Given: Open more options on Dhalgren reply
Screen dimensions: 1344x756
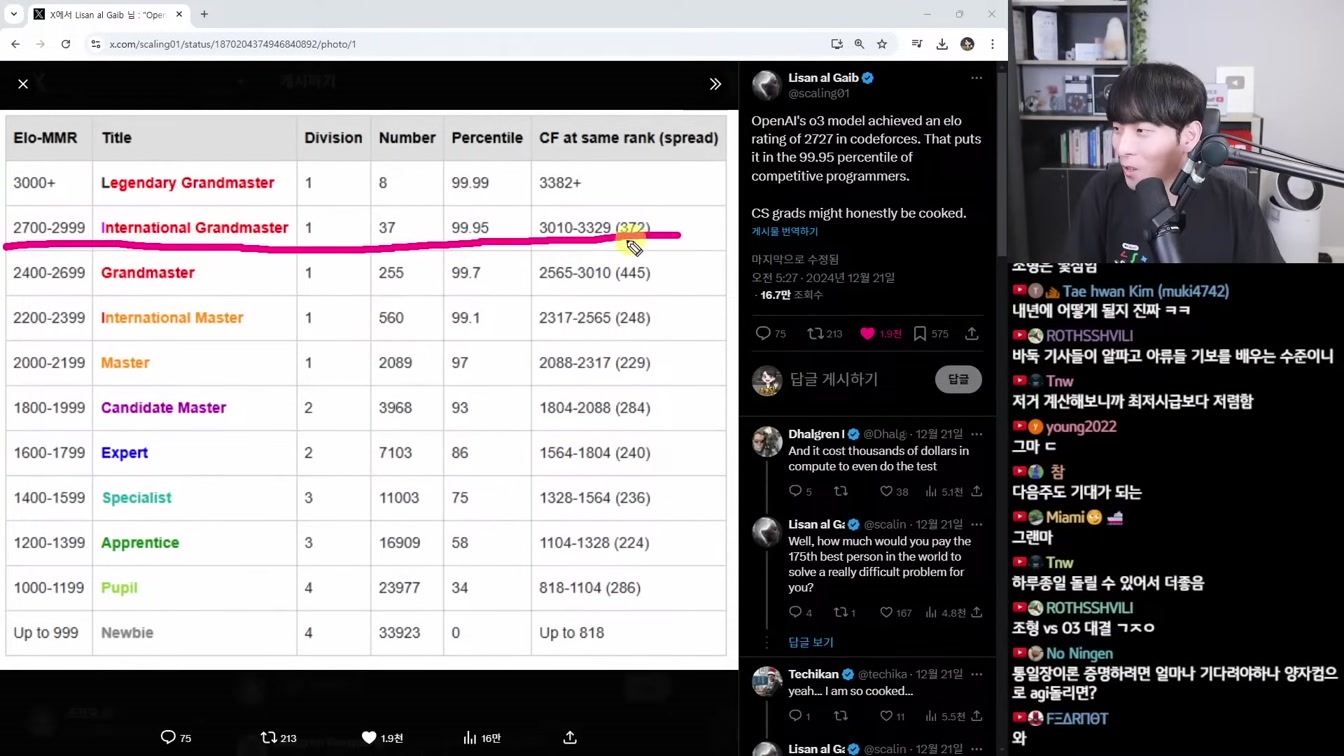Looking at the screenshot, I should [976, 434].
